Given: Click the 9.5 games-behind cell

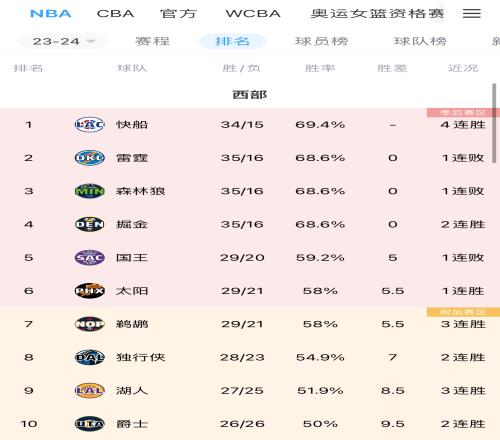Looking at the screenshot, I should 393,424.
